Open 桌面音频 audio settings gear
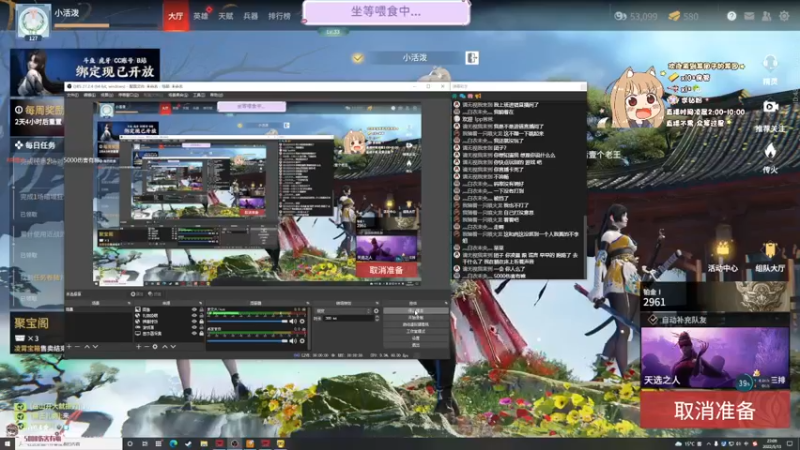Viewport: 800px width, 450px height. pyautogui.click(x=302, y=341)
